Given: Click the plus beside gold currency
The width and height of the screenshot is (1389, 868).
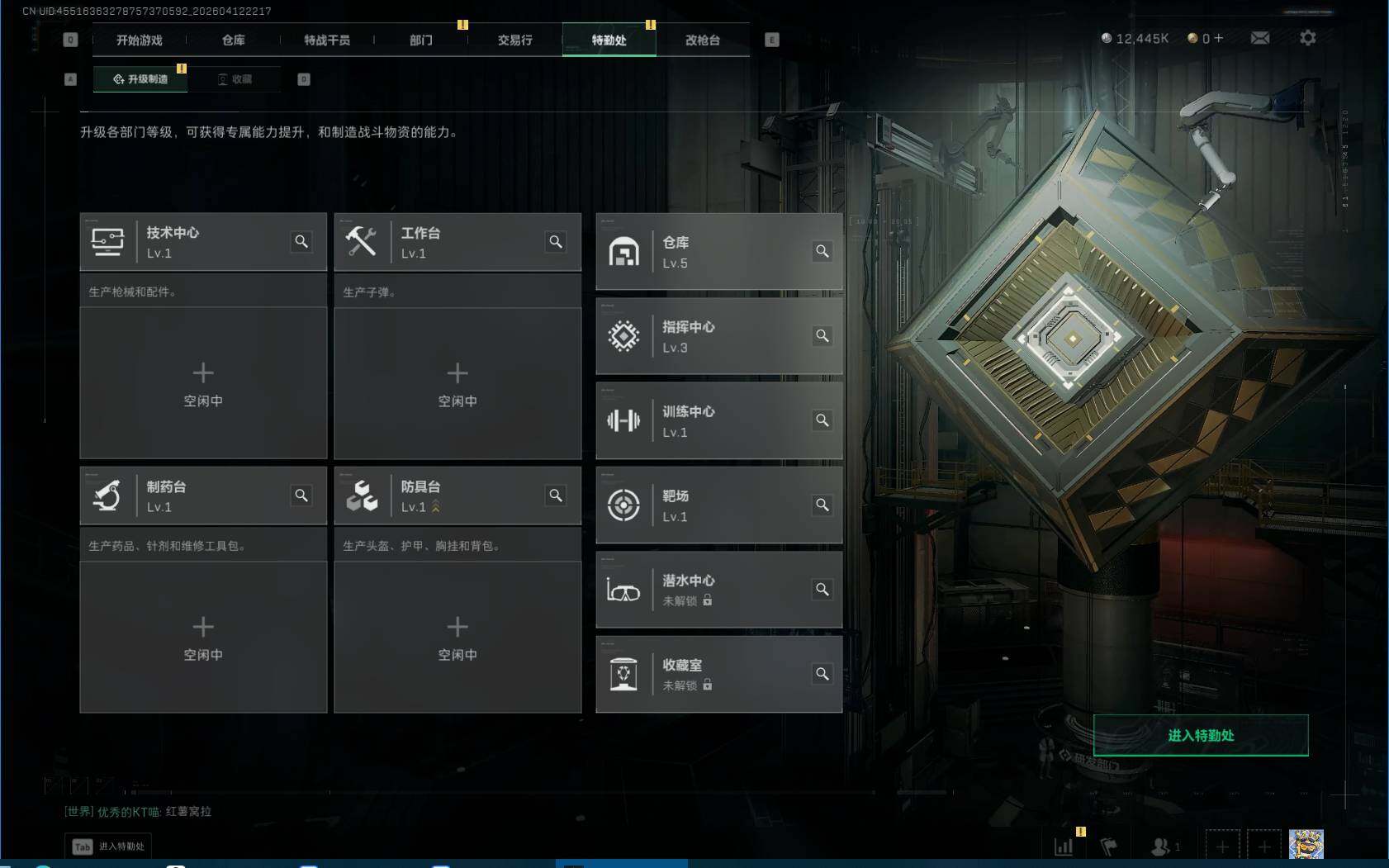Looking at the screenshot, I should pyautogui.click(x=1219, y=38).
